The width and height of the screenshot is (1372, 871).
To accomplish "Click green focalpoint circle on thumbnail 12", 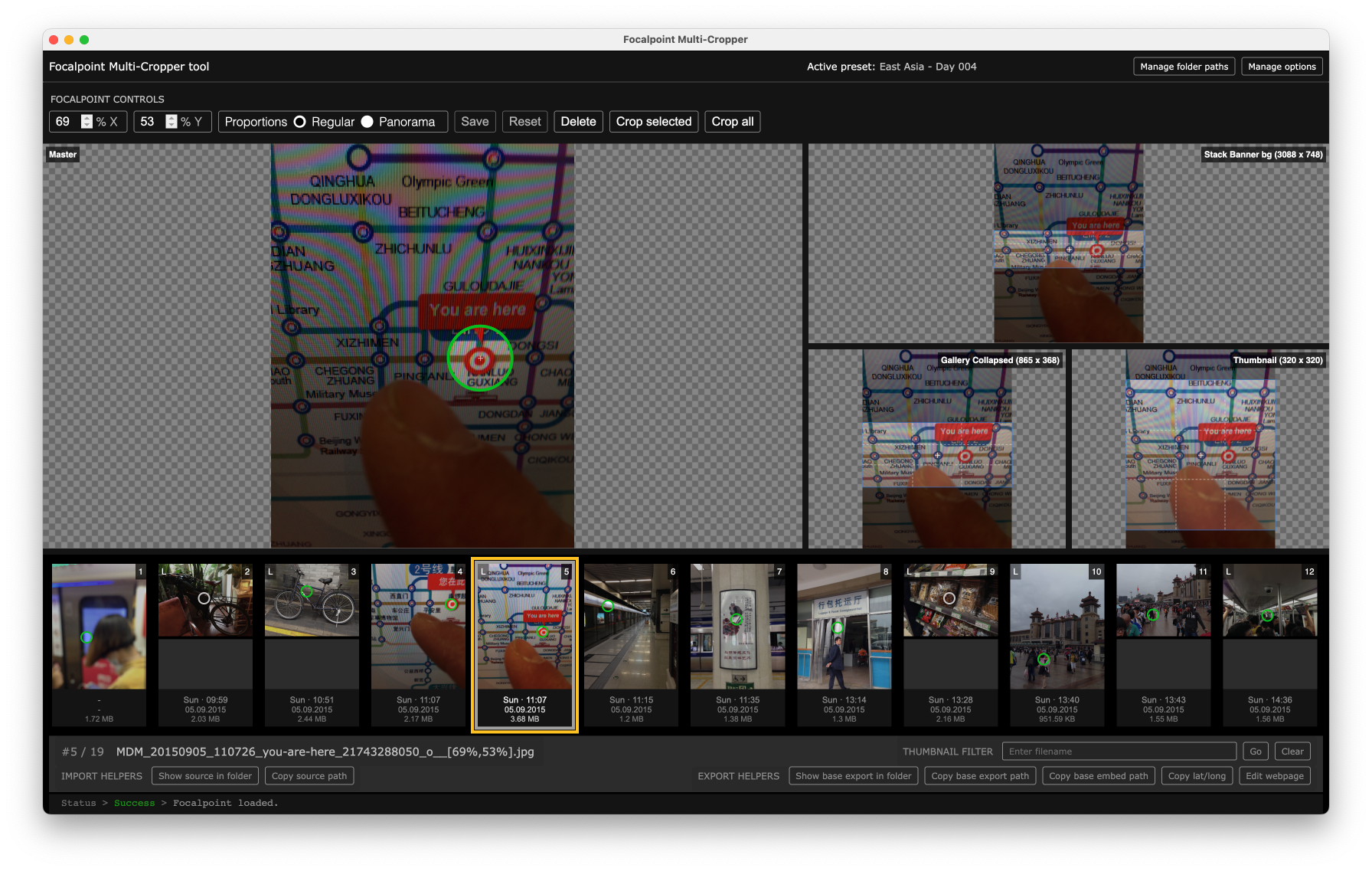I will 1267,616.
